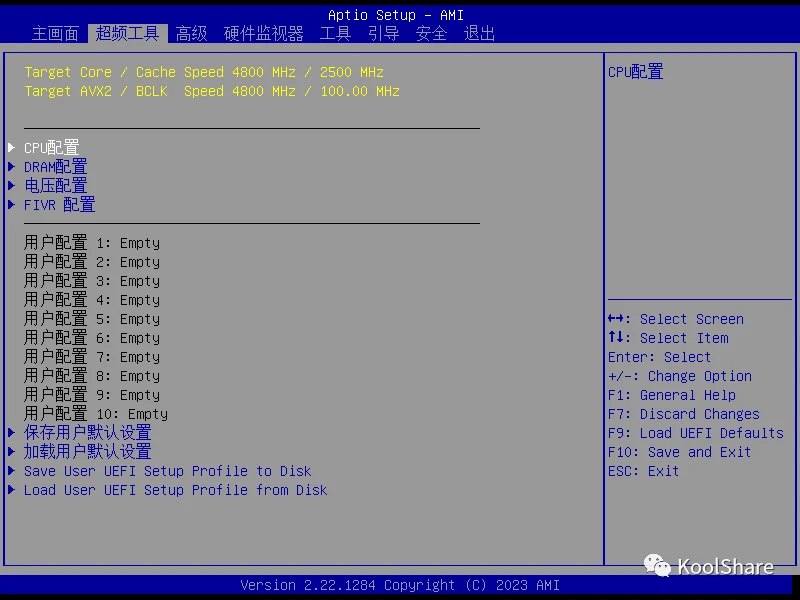Image resolution: width=800 pixels, height=600 pixels.
Task: Open 保存用户默认设置
Action: coord(88,433)
